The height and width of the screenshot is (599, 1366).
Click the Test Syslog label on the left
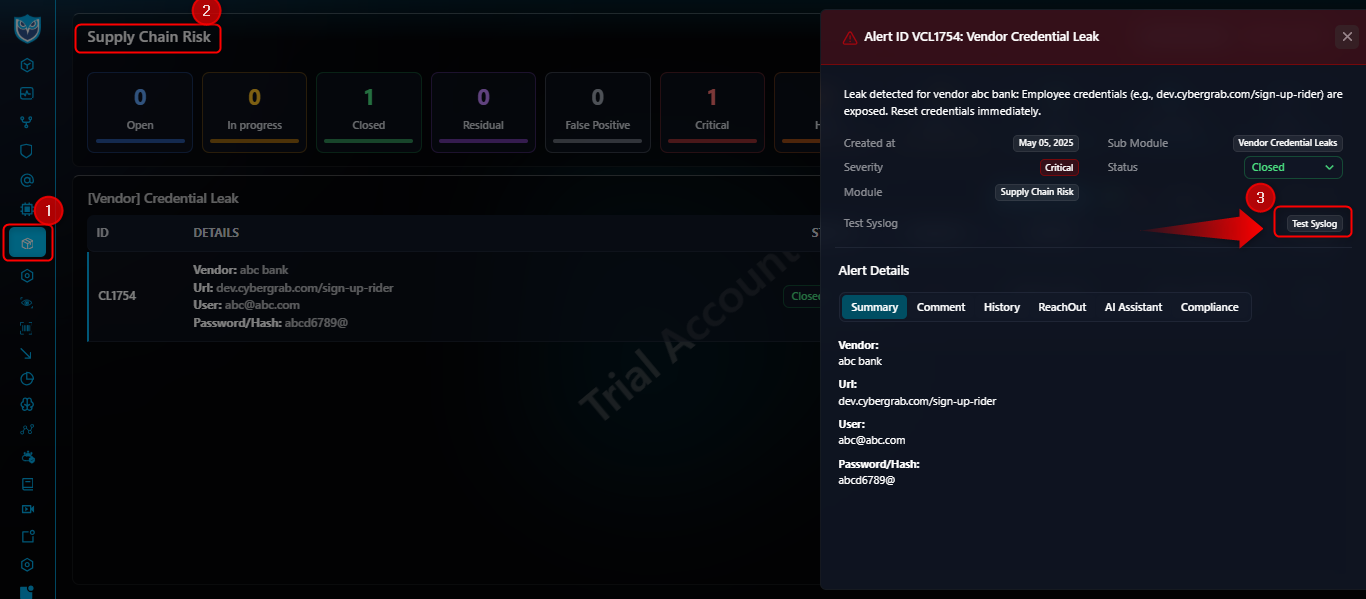click(x=871, y=223)
